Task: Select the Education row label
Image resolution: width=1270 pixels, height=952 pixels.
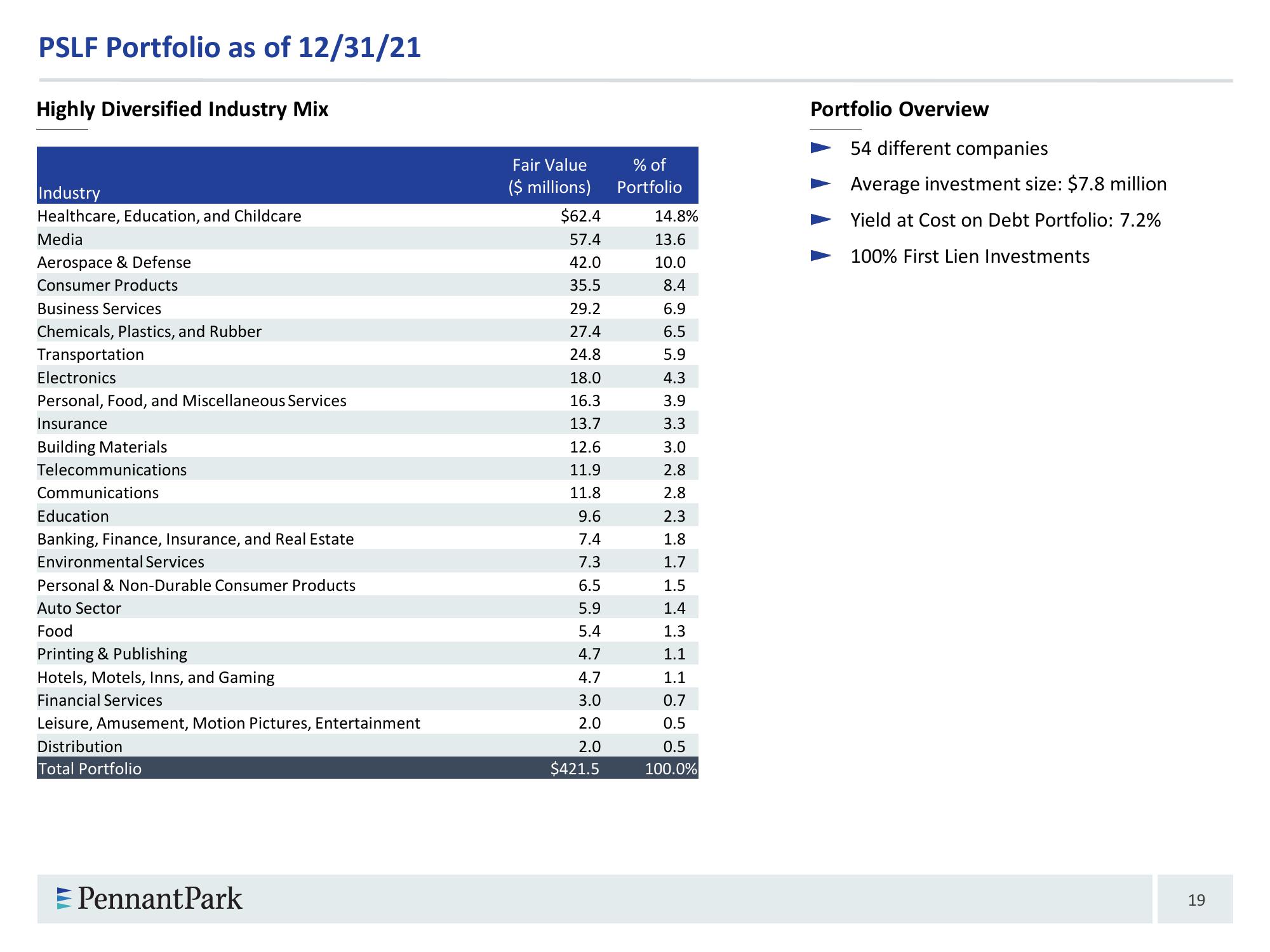Action: 73,516
